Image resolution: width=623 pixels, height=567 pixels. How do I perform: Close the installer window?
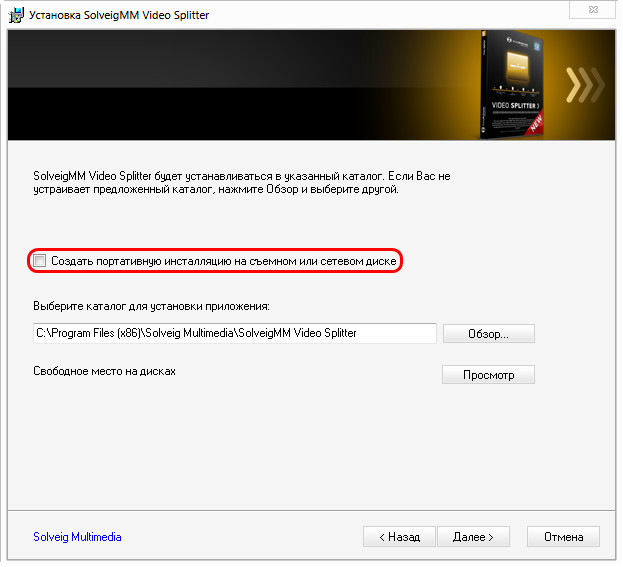point(592,10)
